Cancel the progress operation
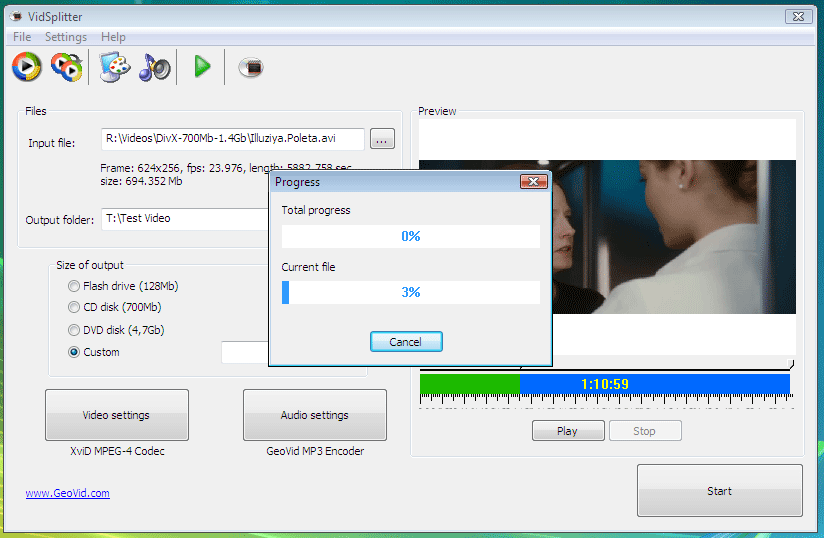824x538 pixels. tap(406, 342)
